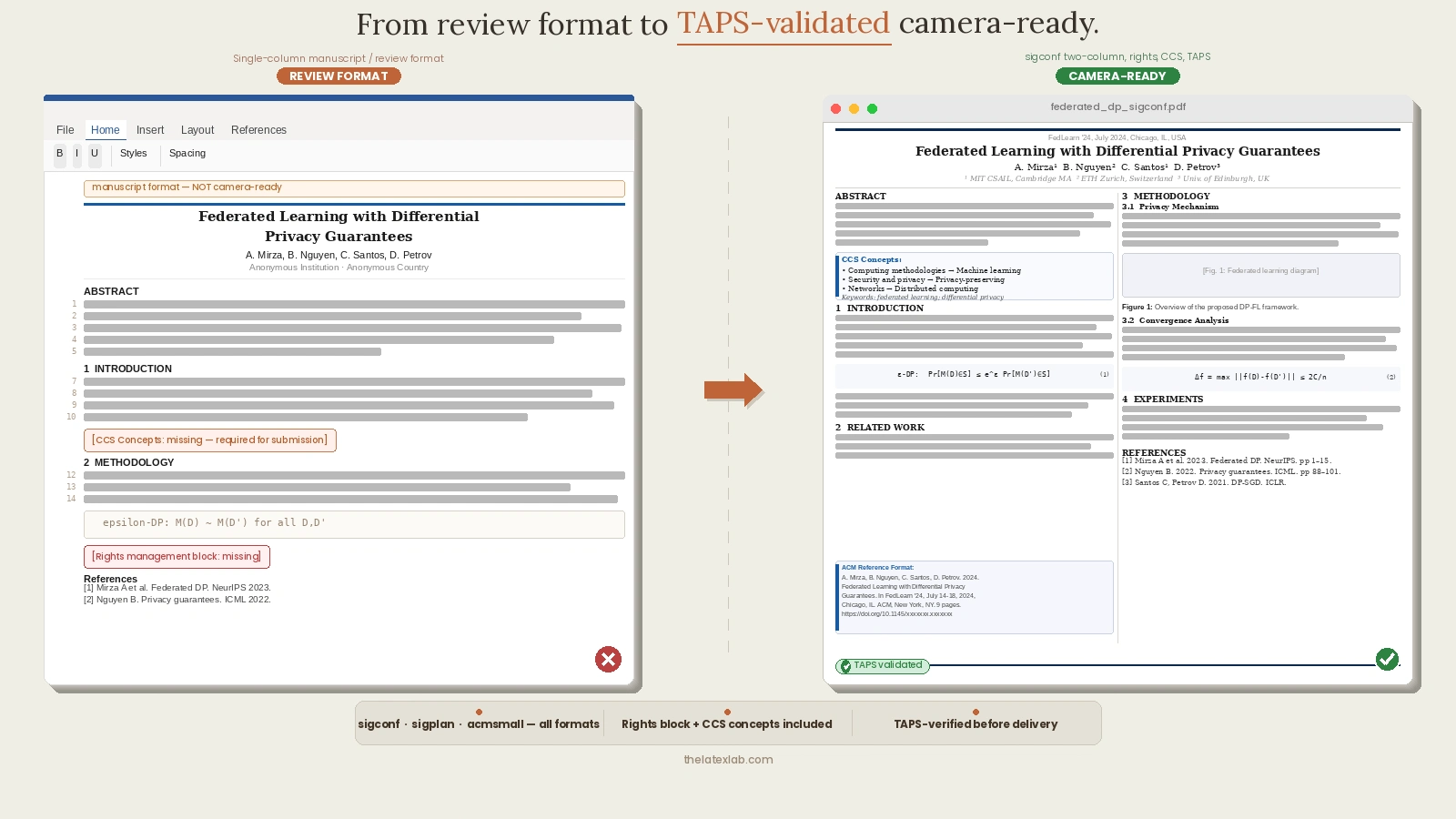Click the federated_dp_sigconf.pdf title bar
The width and height of the screenshot is (1456, 819).
tap(1117, 106)
